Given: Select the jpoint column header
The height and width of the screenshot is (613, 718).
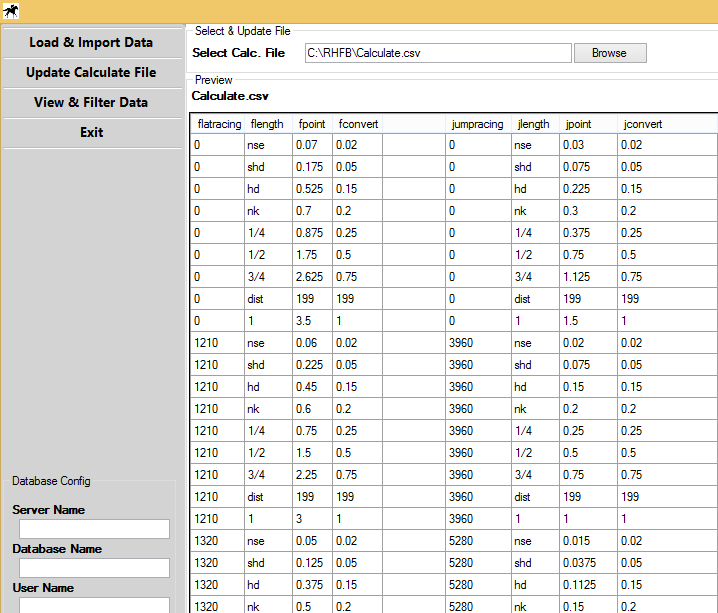Looking at the screenshot, I should [579, 124].
